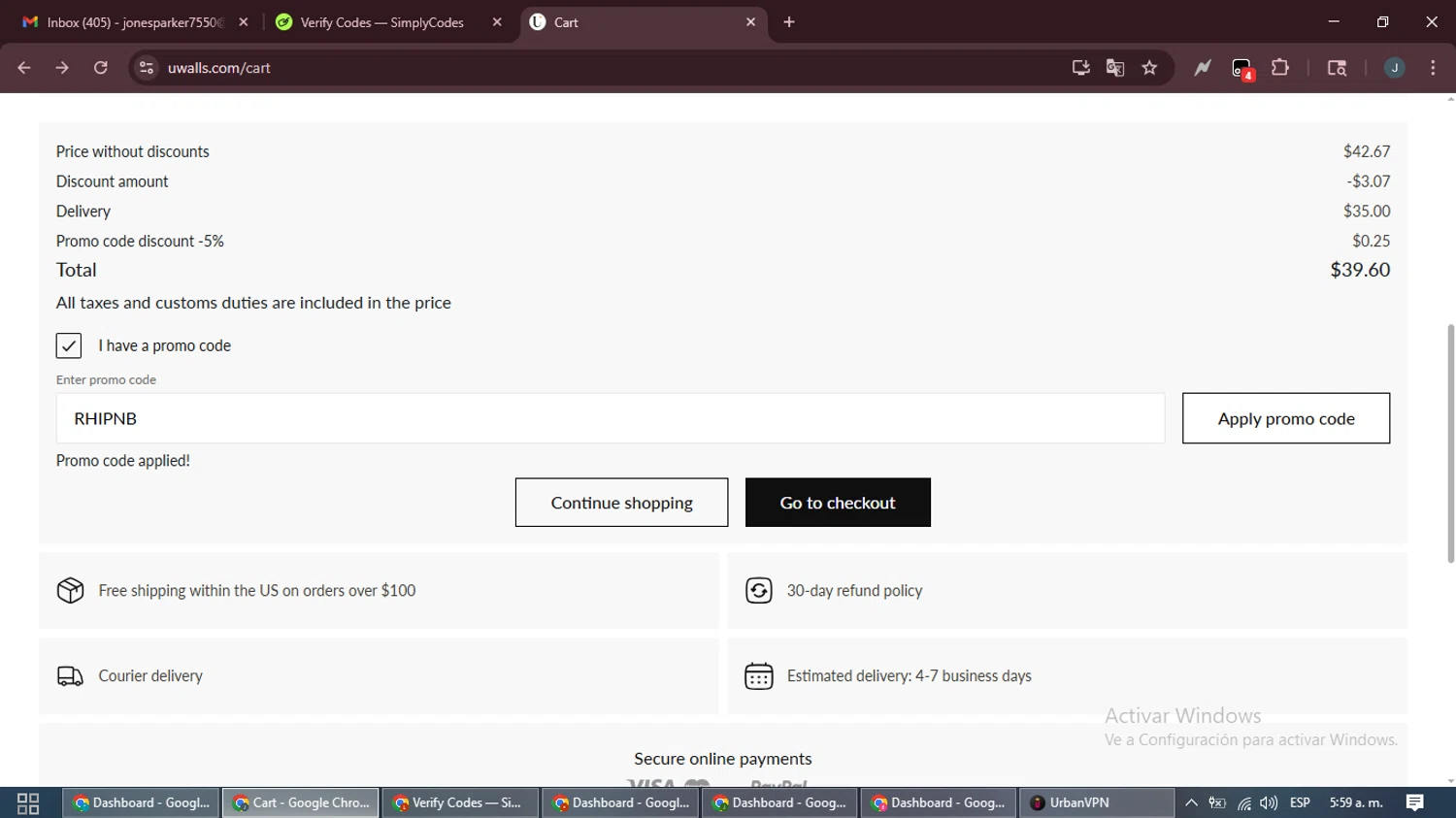This screenshot has width=1456, height=818.
Task: Switch to Cart - Google Chrome taskbar window
Action: [301, 803]
